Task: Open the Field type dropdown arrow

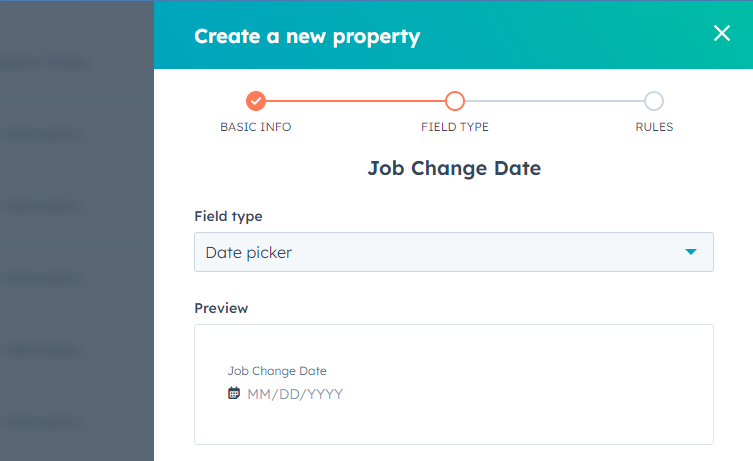Action: [691, 252]
